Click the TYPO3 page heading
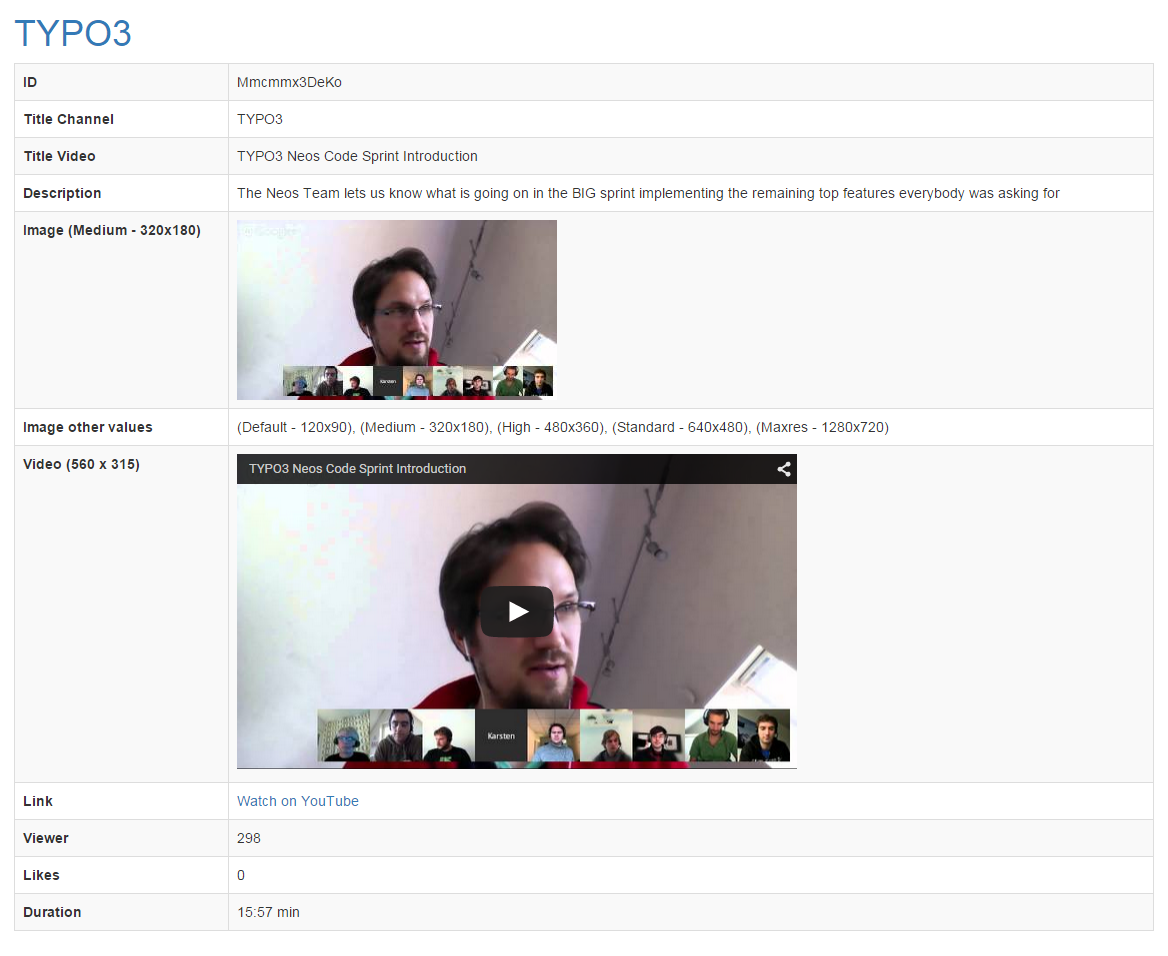The width and height of the screenshot is (1168, 956). tap(73, 33)
